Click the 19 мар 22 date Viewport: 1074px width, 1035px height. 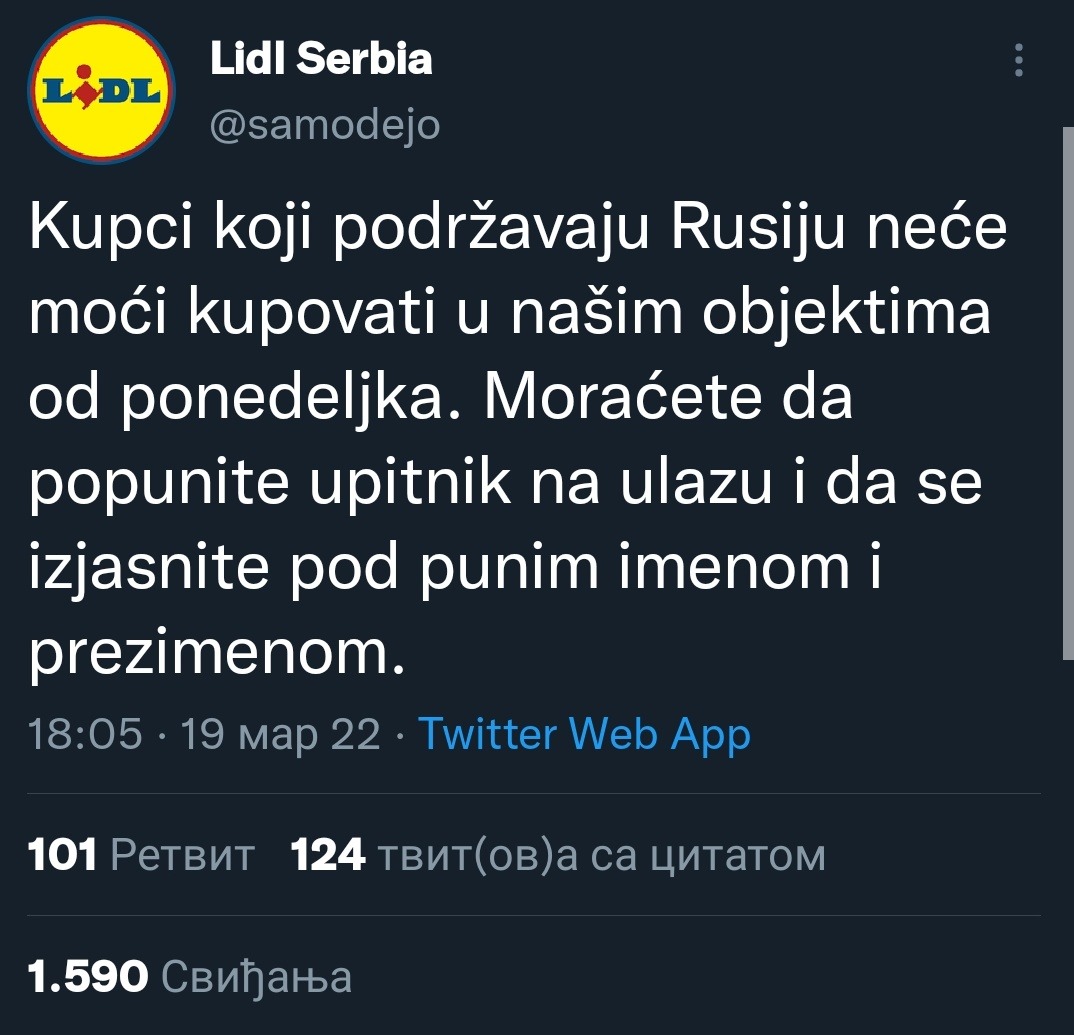tap(280, 735)
